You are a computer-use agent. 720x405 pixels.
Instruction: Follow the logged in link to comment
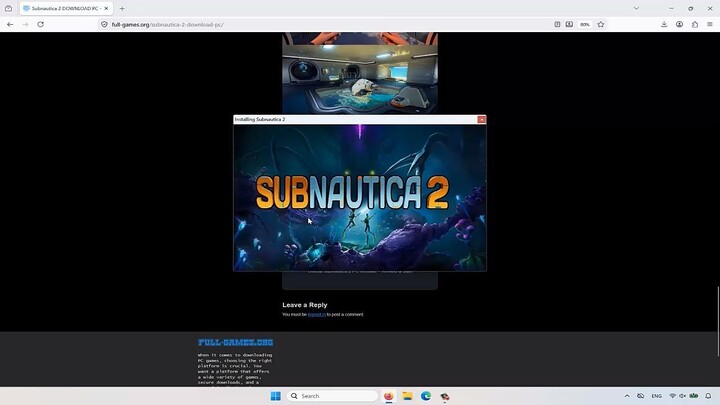coord(316,315)
